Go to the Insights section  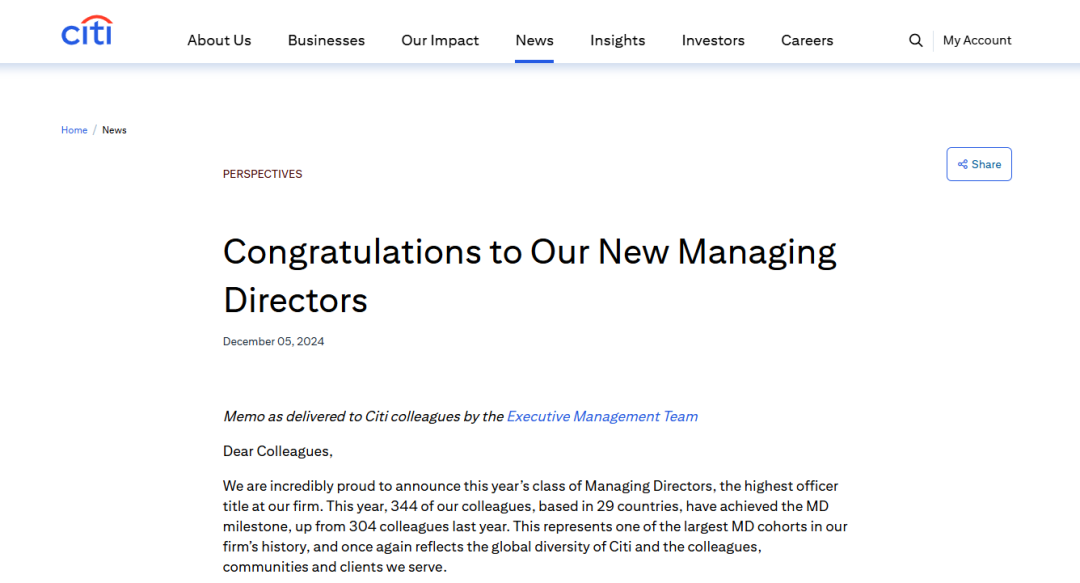(617, 41)
